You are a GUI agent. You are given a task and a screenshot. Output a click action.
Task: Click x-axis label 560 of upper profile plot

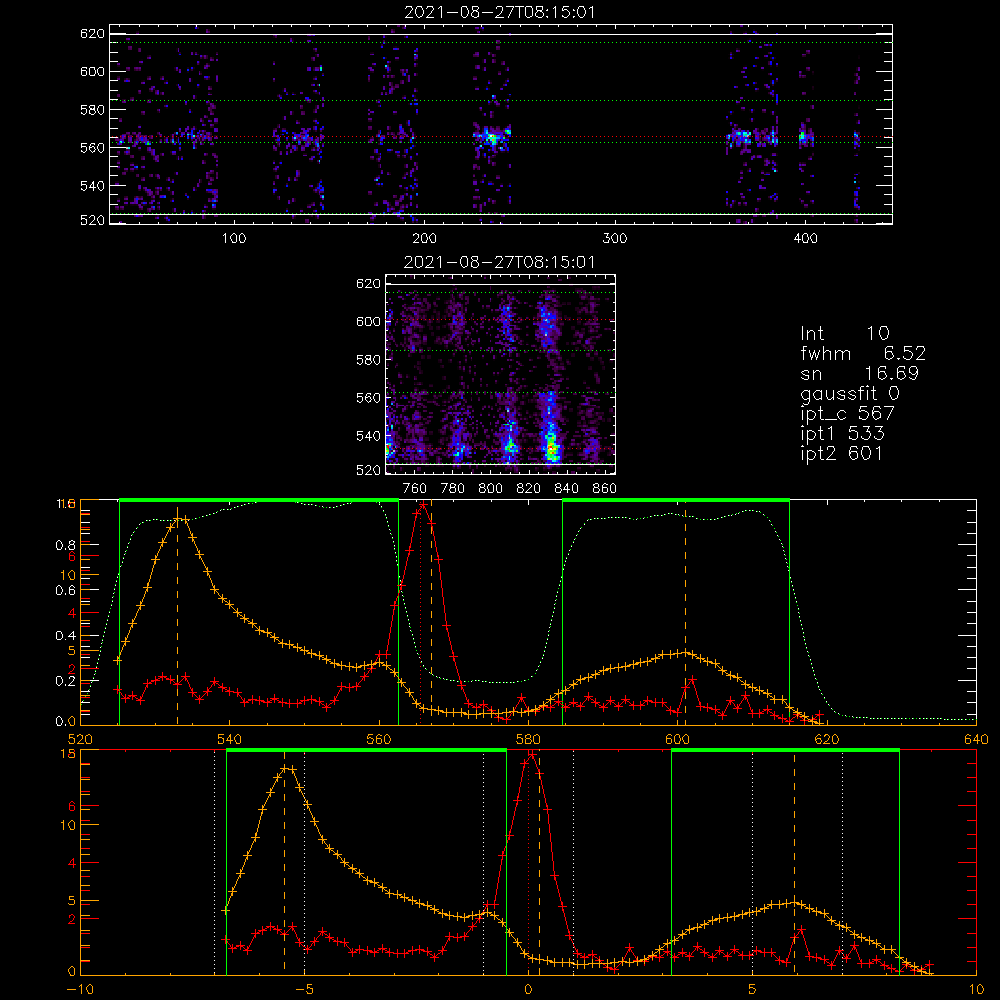click(x=379, y=740)
